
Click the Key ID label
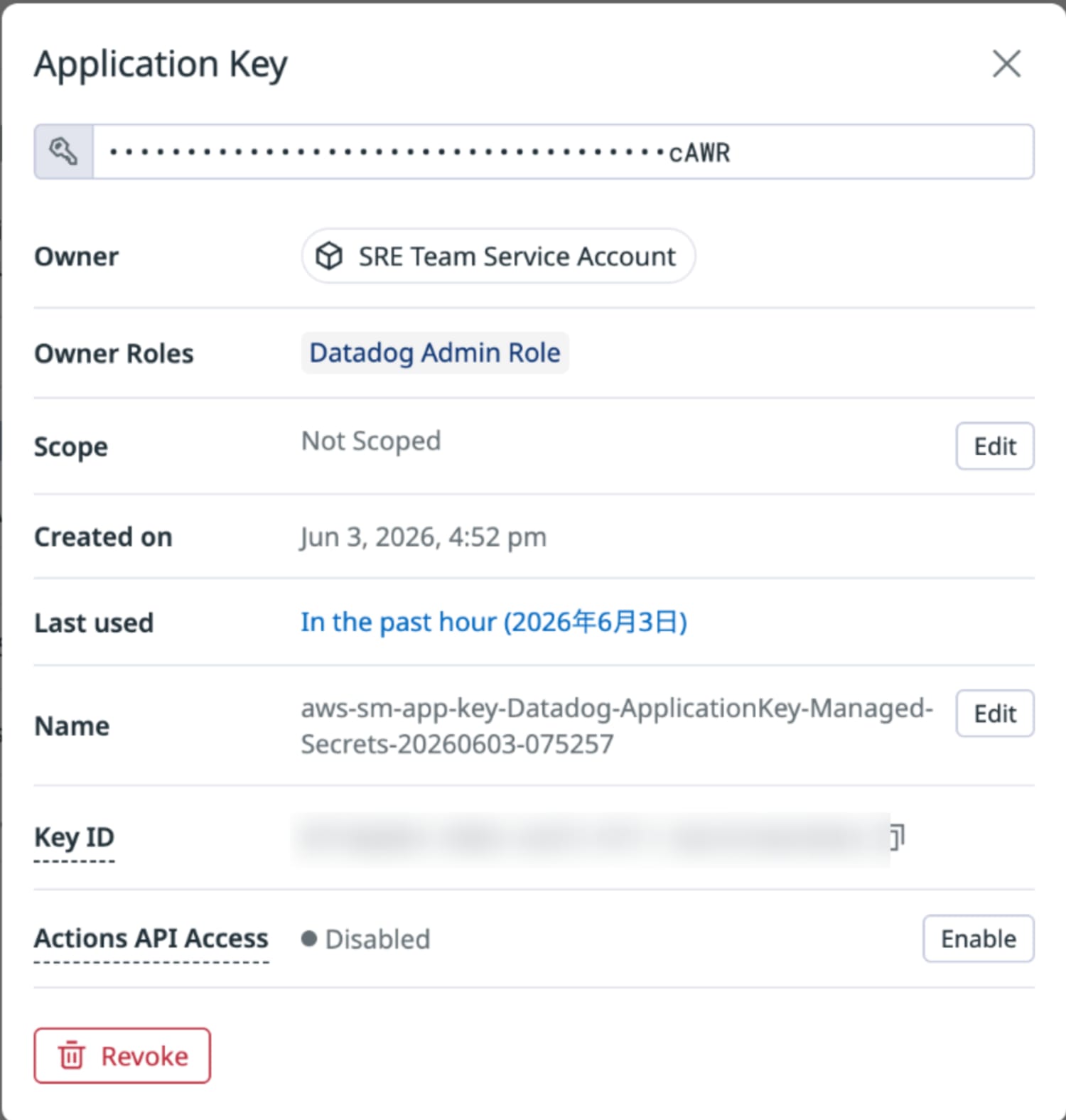74,837
